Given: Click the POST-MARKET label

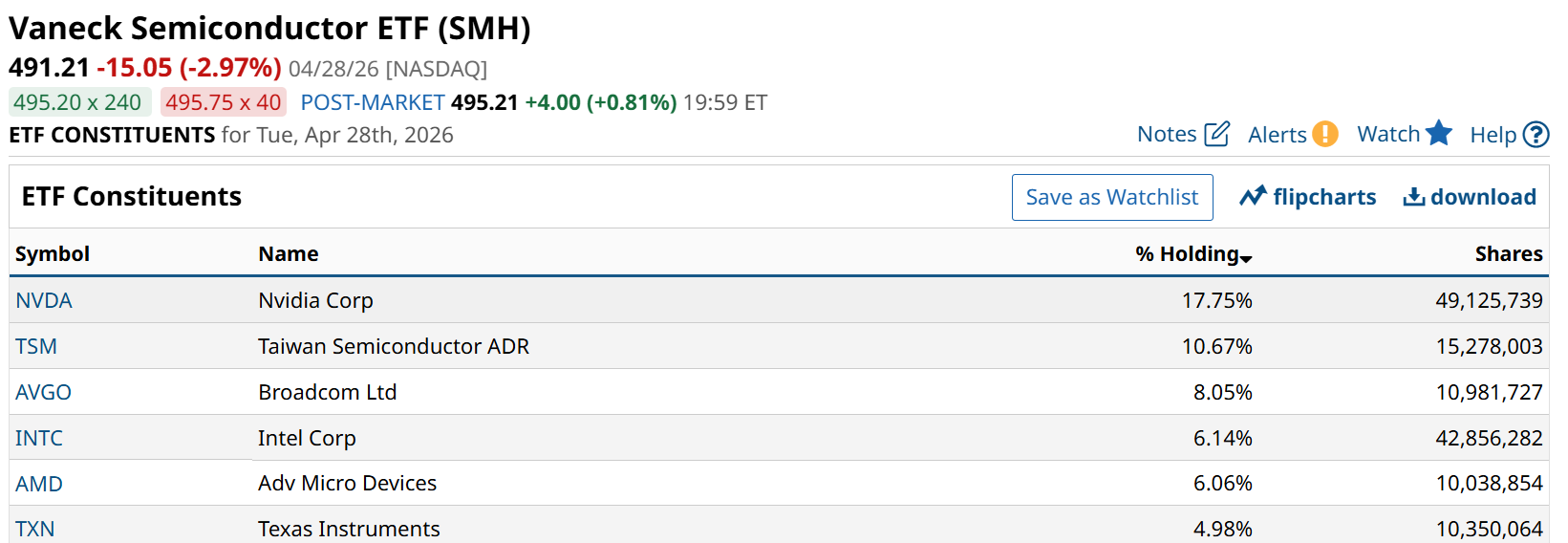Looking at the screenshot, I should pos(373,102).
